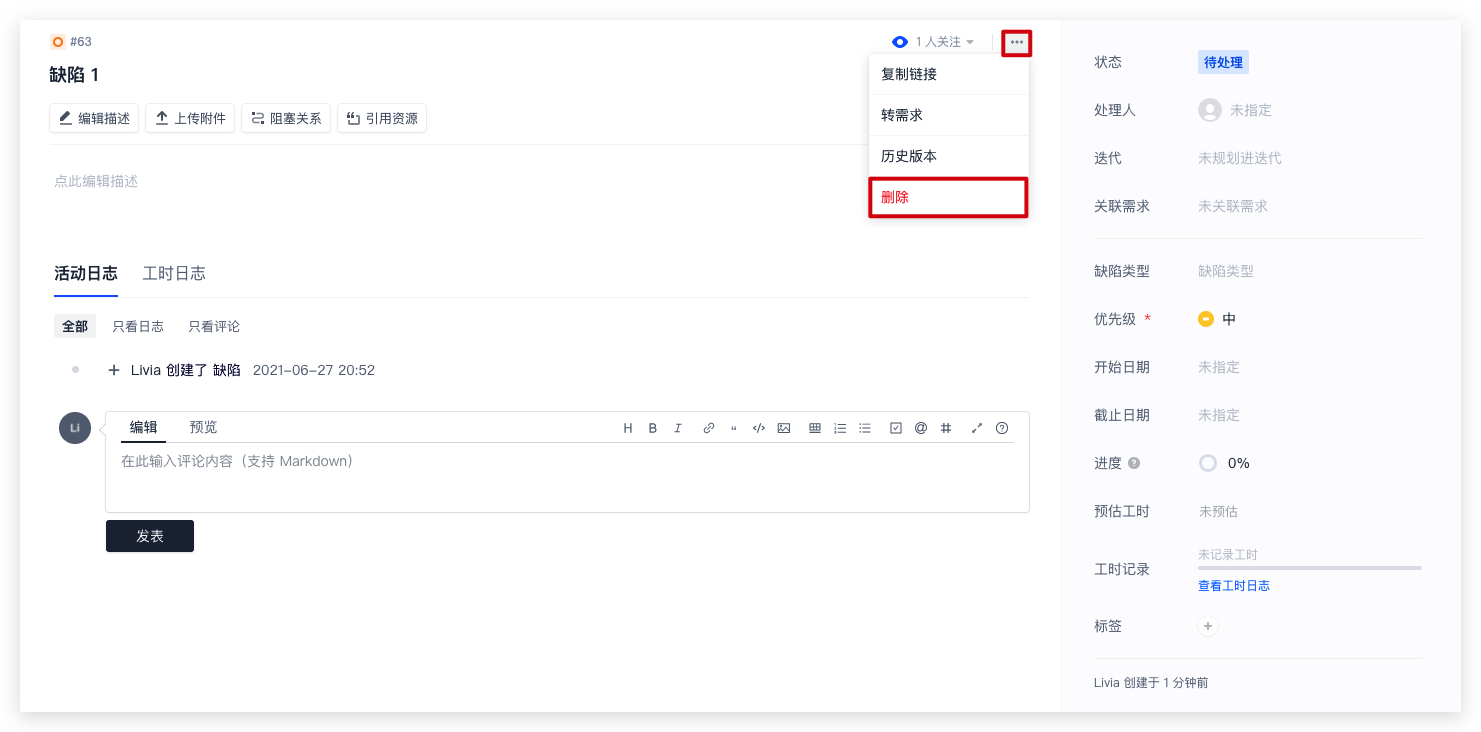Expand the comment editor to fullscreen
The height and width of the screenshot is (732, 1481).
click(x=977, y=428)
